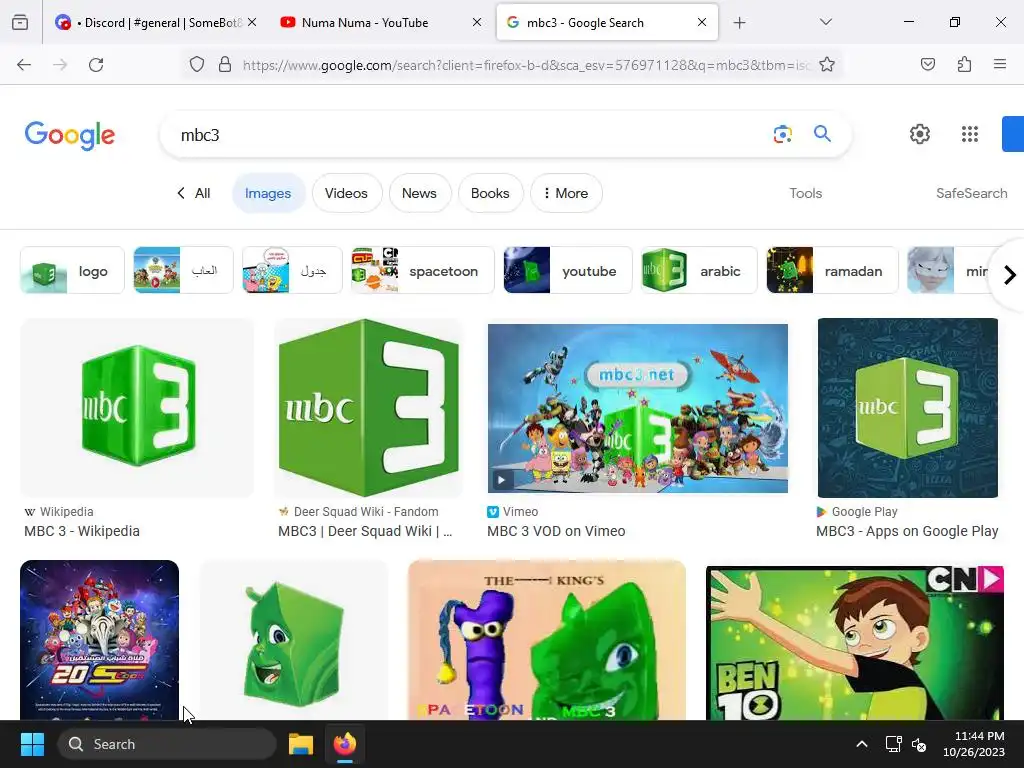
Task: Open the Deer Squad Wiki logo image
Action: coord(368,408)
